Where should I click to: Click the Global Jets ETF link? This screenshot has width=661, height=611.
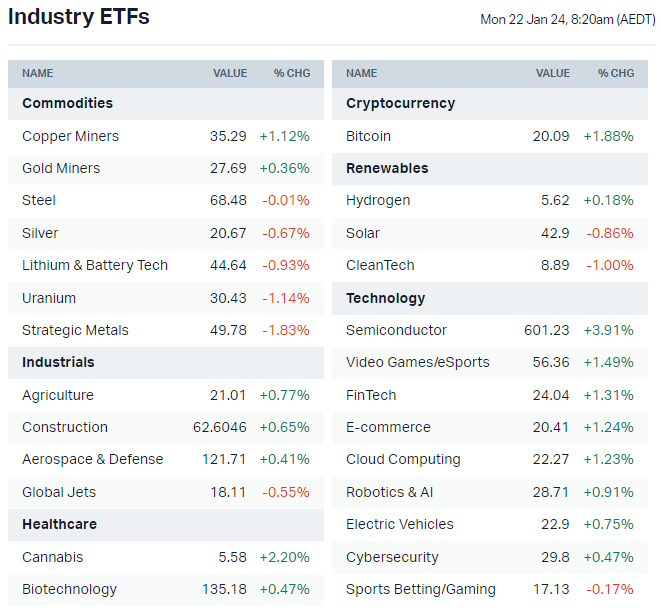click(58, 492)
